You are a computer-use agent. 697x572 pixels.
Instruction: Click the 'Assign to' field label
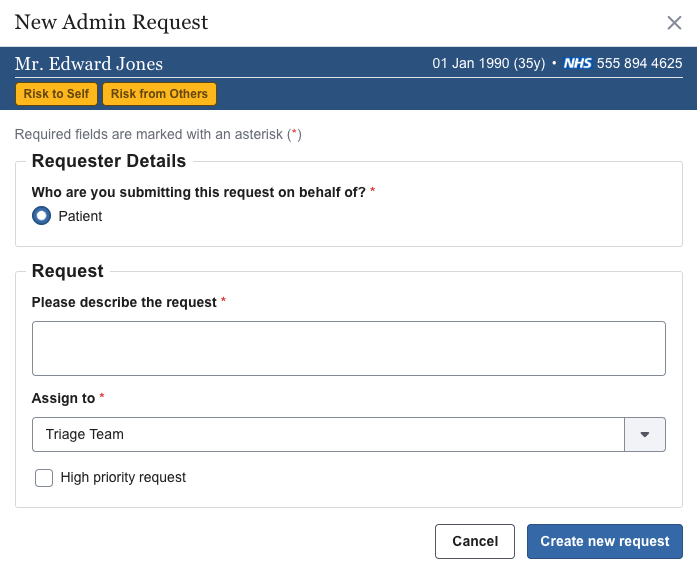point(63,398)
